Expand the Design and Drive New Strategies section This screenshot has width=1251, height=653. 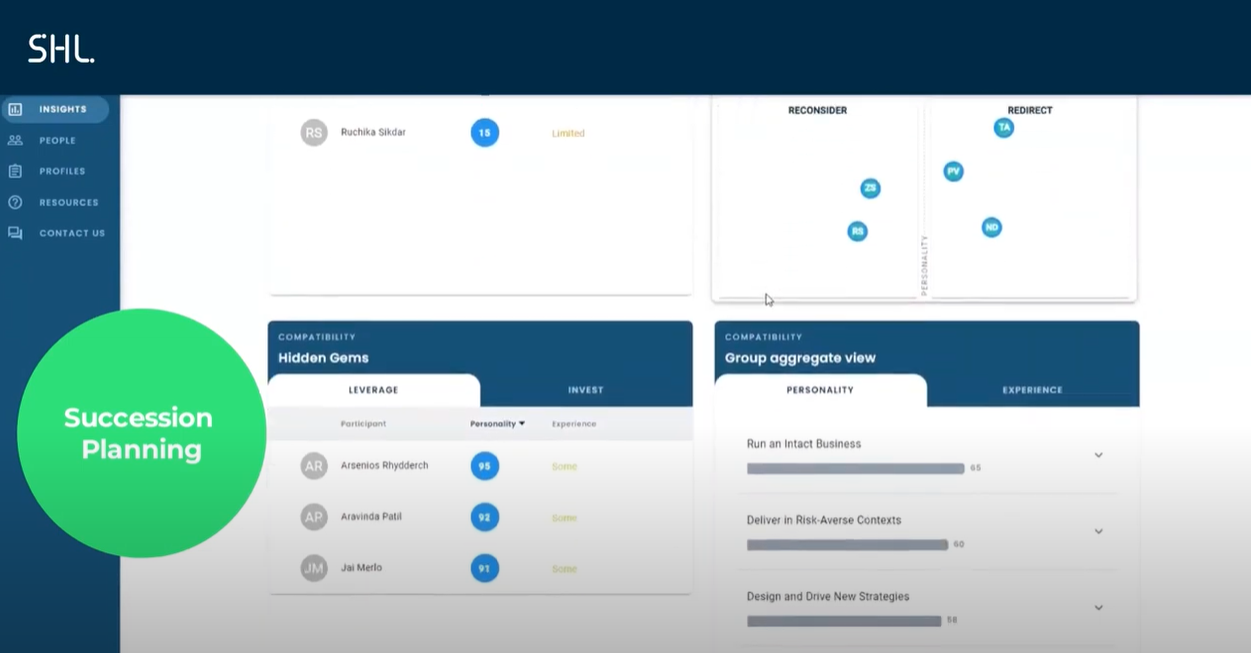coord(1098,607)
